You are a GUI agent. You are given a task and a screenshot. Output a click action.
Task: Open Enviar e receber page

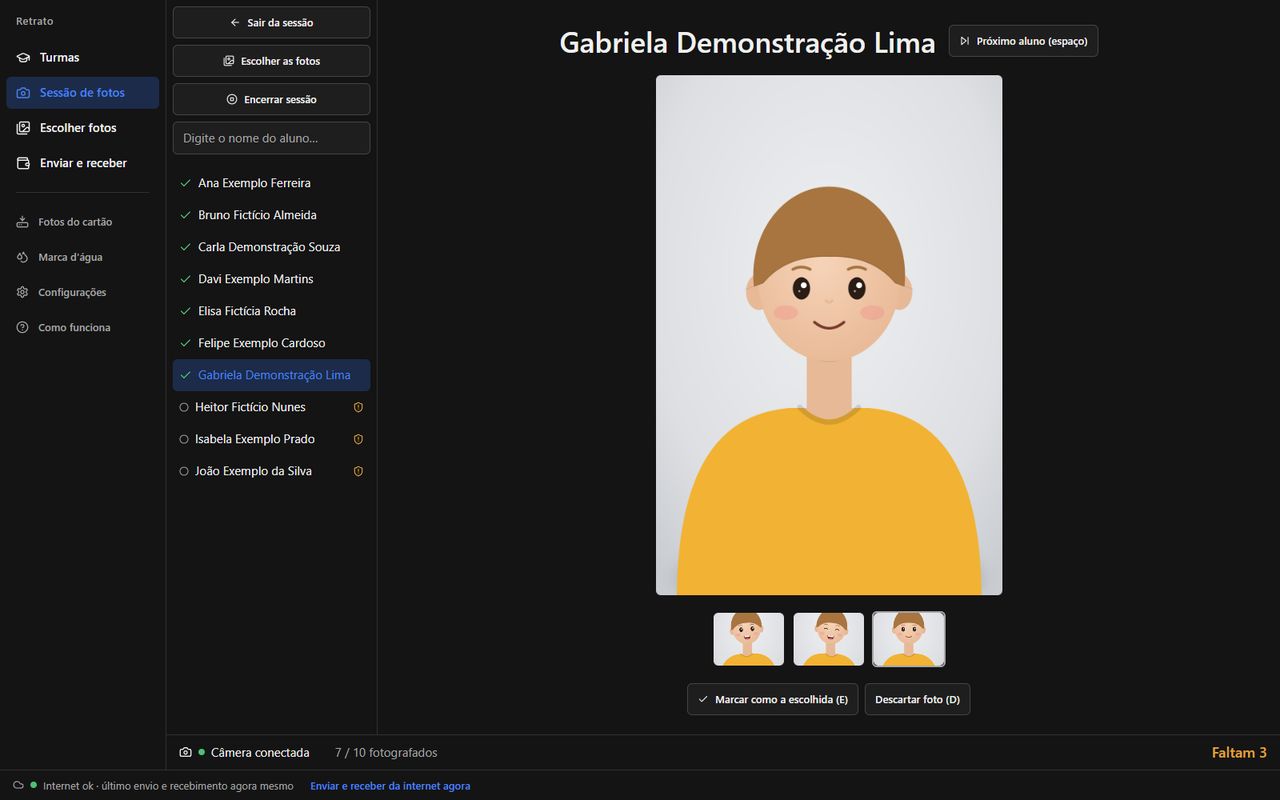coord(82,163)
